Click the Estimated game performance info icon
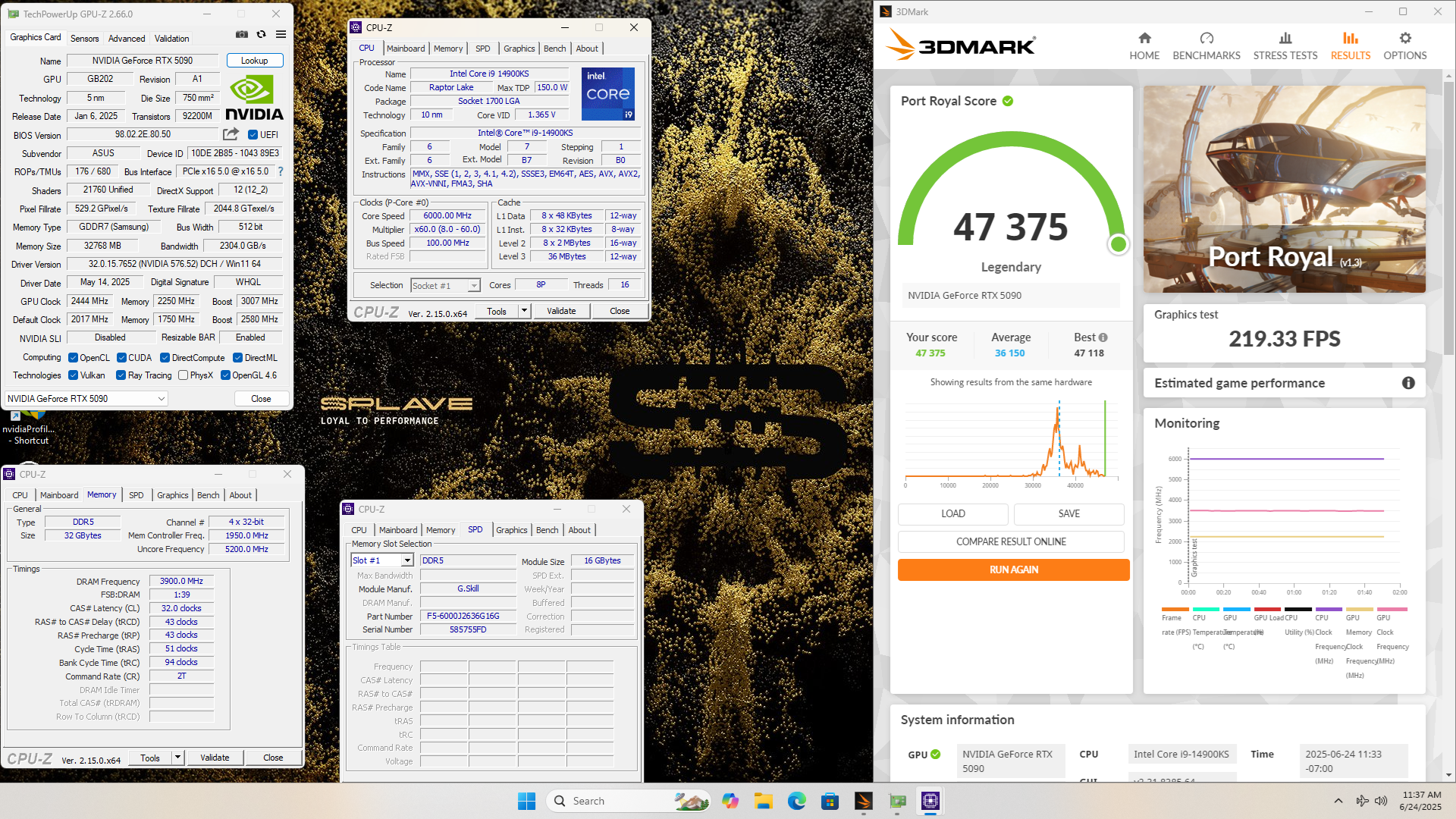 (x=1409, y=384)
